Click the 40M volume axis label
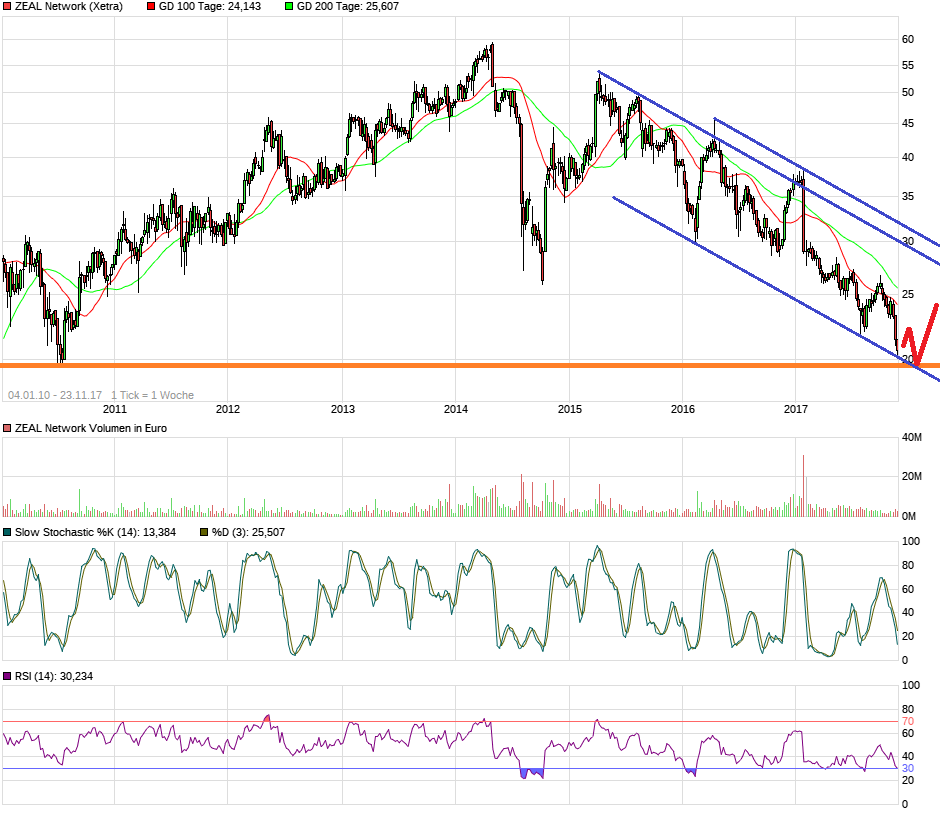The height and width of the screenshot is (813, 940). pyautogui.click(x=912, y=438)
